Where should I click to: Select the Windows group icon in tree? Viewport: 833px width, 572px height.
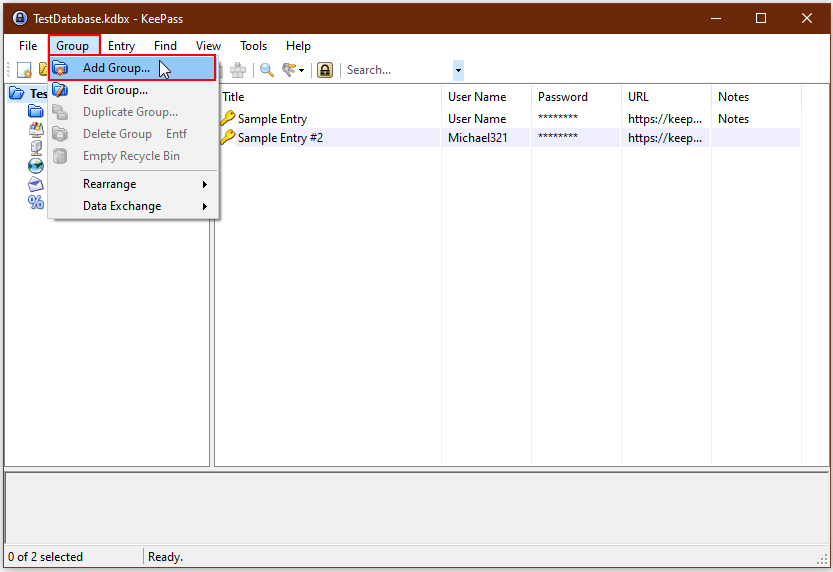[36, 130]
